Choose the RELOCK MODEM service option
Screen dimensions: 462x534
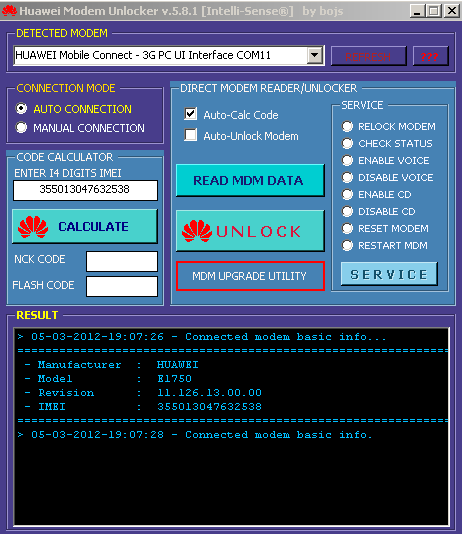(x=347, y=126)
